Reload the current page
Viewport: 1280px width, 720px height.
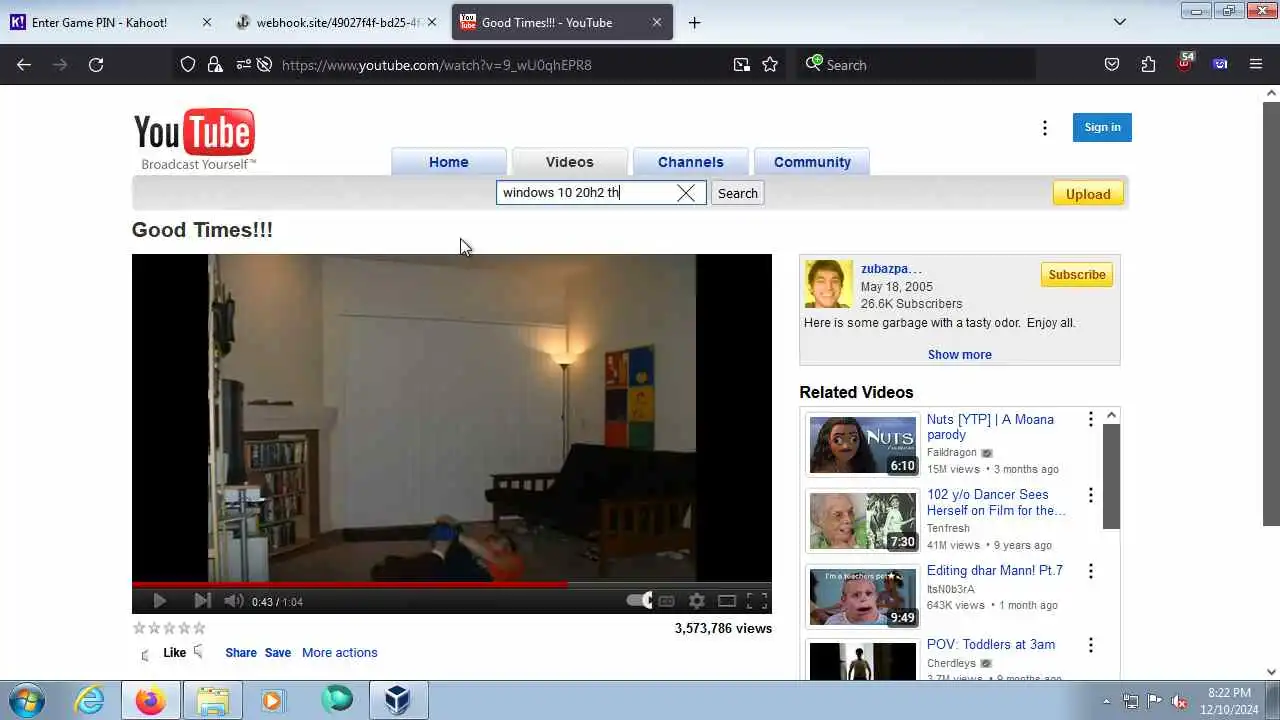96,64
